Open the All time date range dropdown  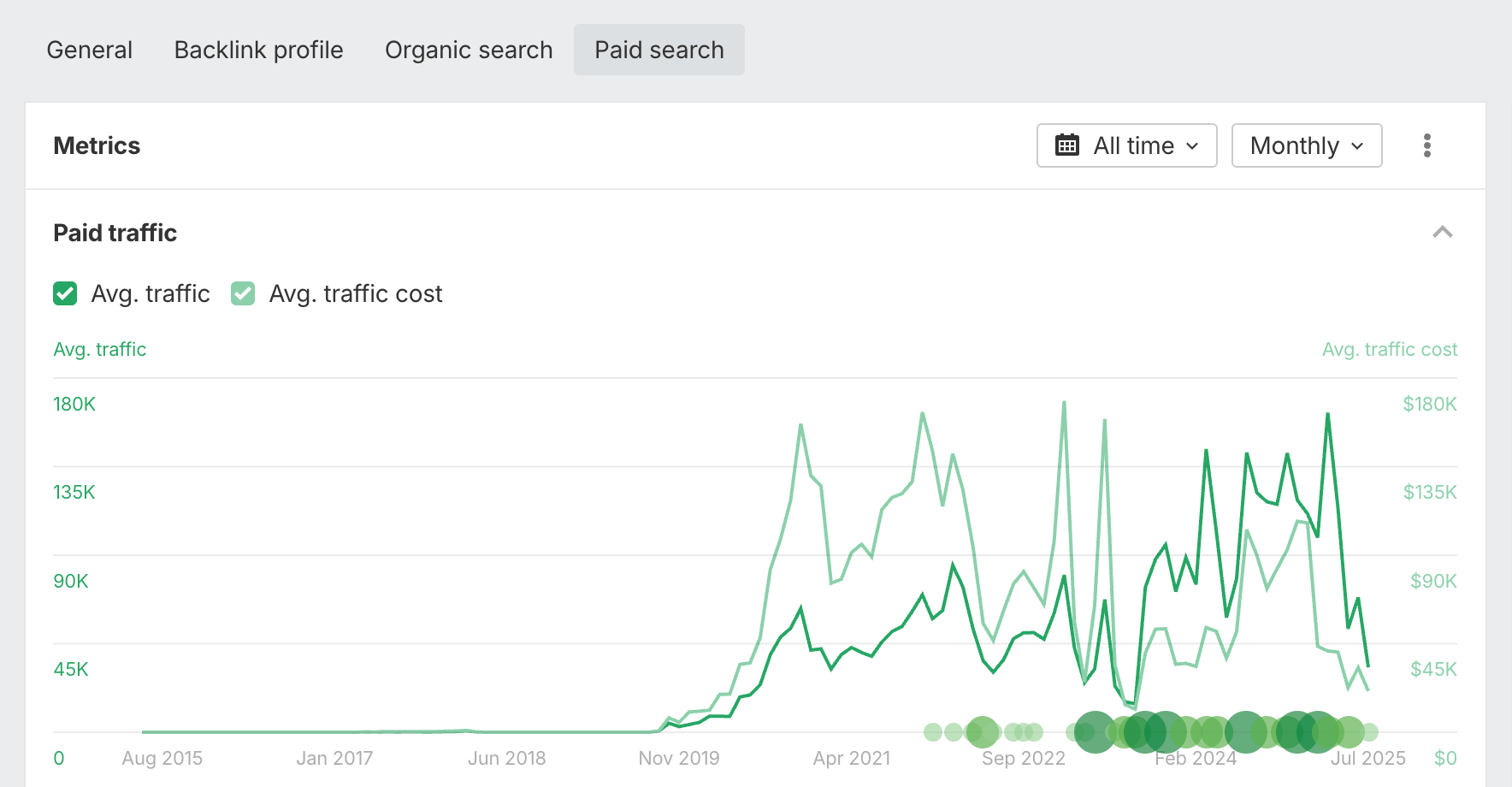pos(1126,145)
